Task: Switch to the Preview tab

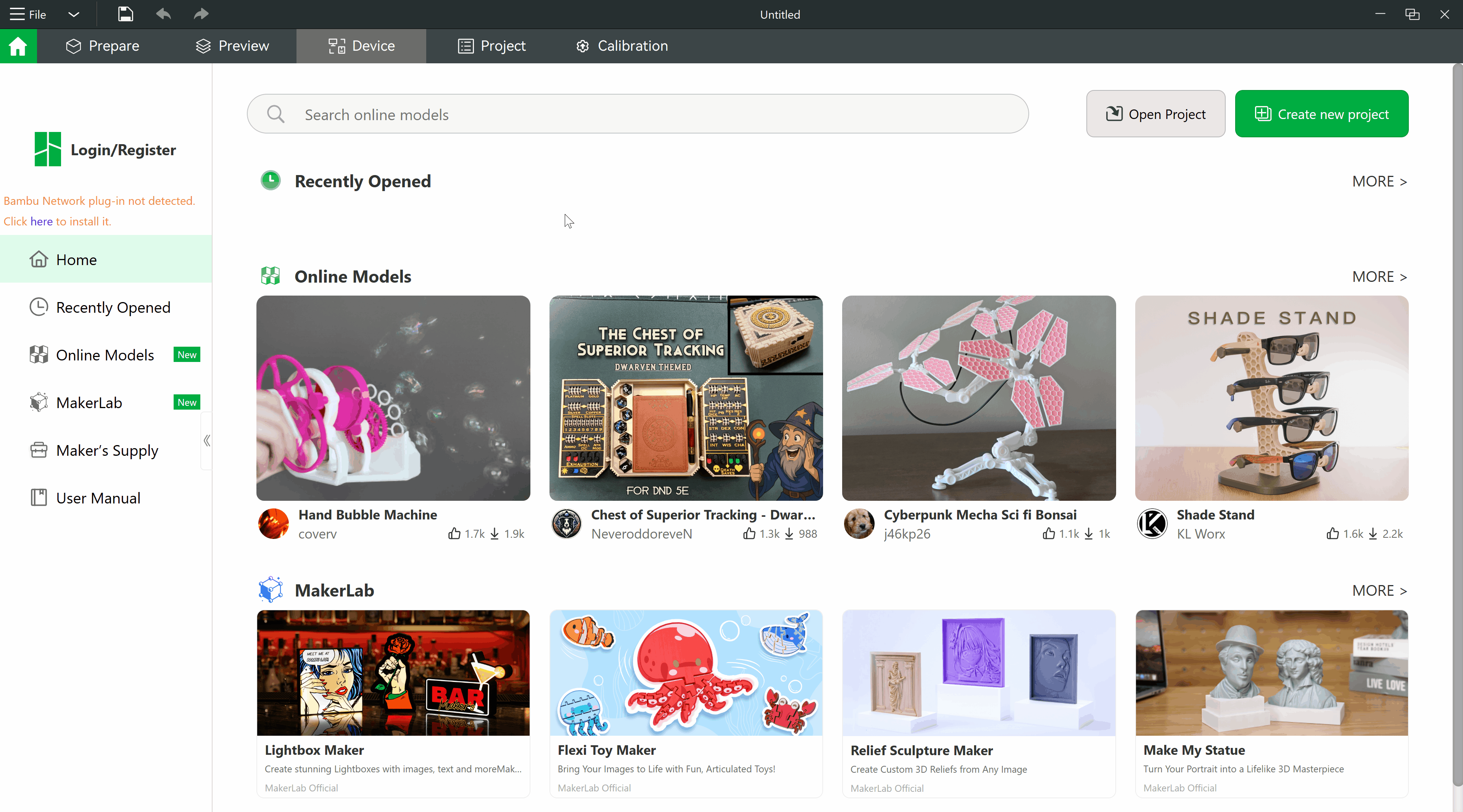Action: [x=232, y=46]
